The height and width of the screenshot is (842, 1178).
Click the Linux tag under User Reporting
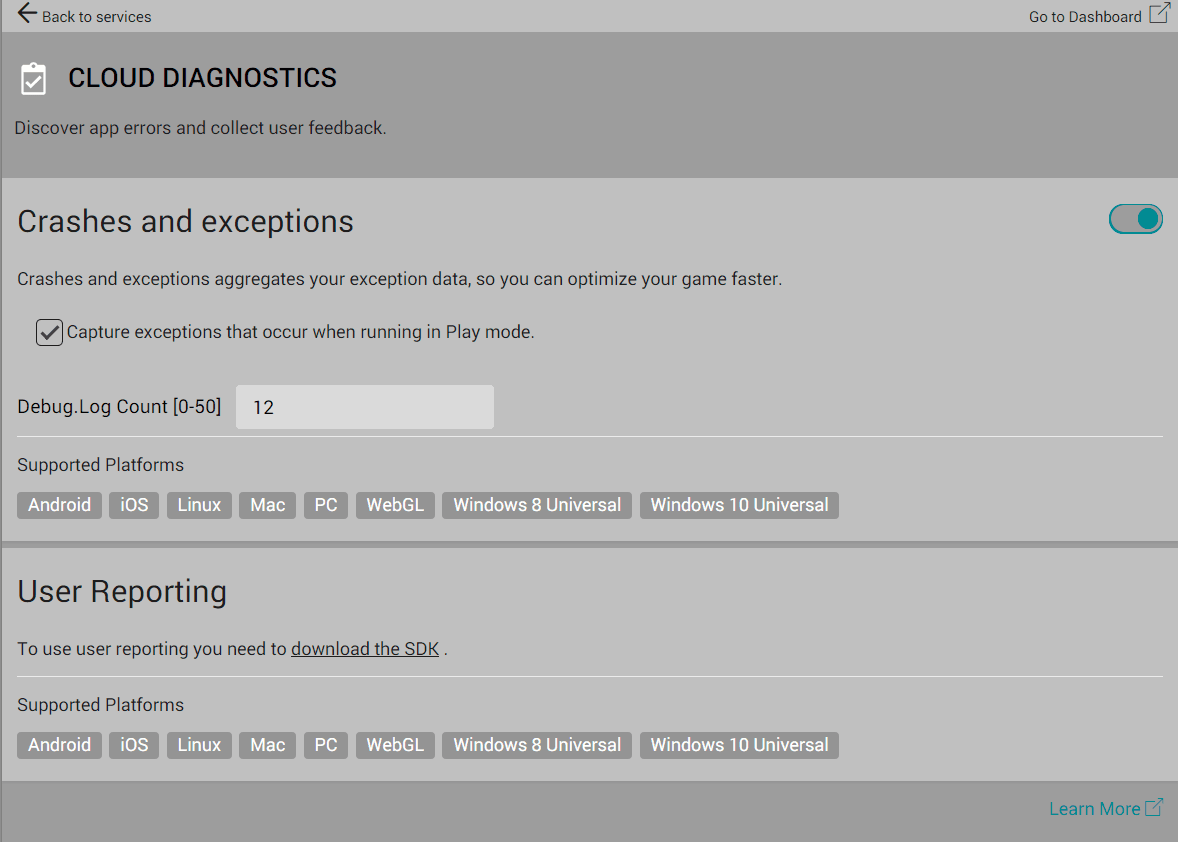click(199, 745)
